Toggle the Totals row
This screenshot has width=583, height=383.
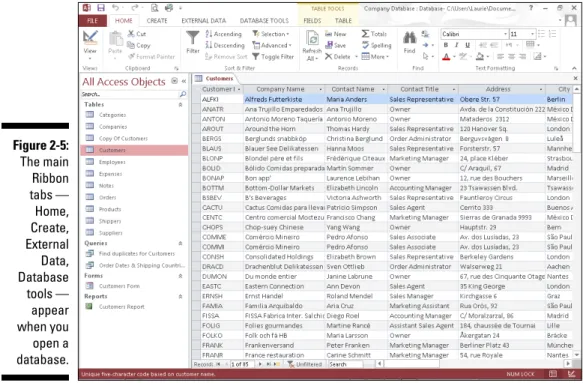[374, 34]
